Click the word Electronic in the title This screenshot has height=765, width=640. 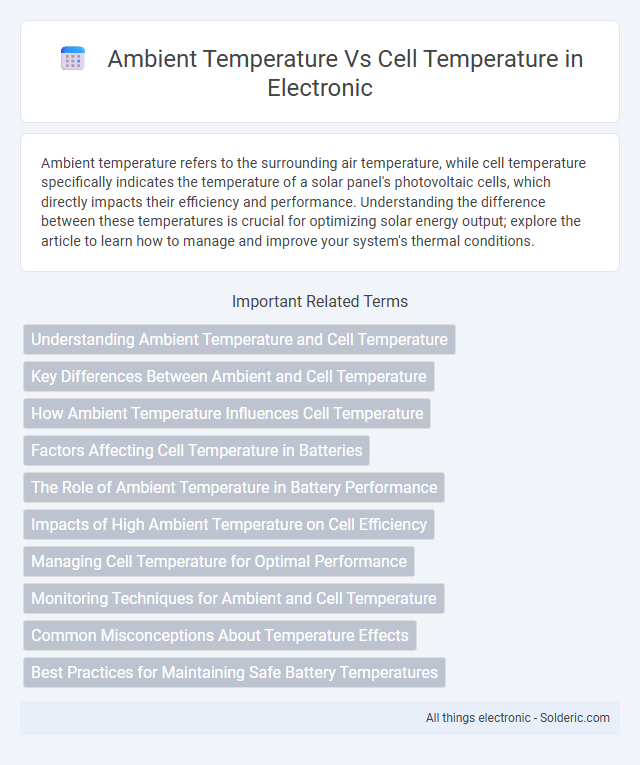pyautogui.click(x=320, y=88)
